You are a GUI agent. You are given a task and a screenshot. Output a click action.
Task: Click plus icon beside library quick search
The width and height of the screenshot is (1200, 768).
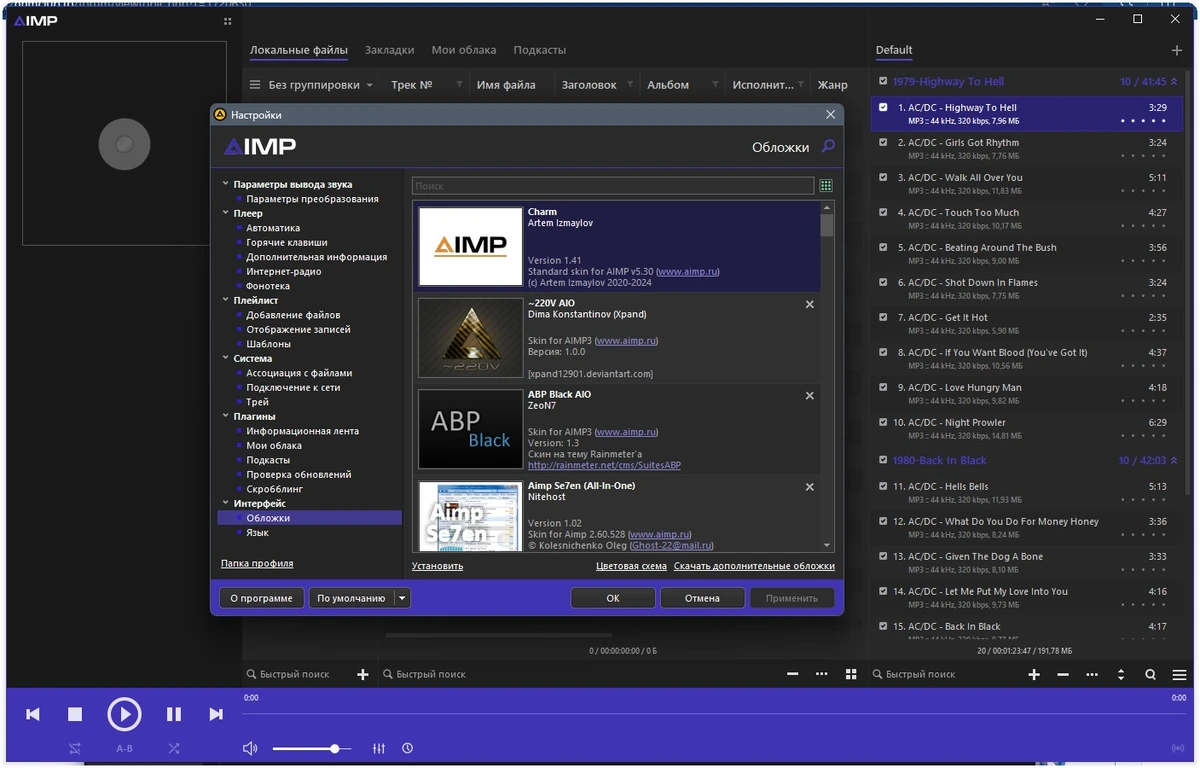[363, 674]
